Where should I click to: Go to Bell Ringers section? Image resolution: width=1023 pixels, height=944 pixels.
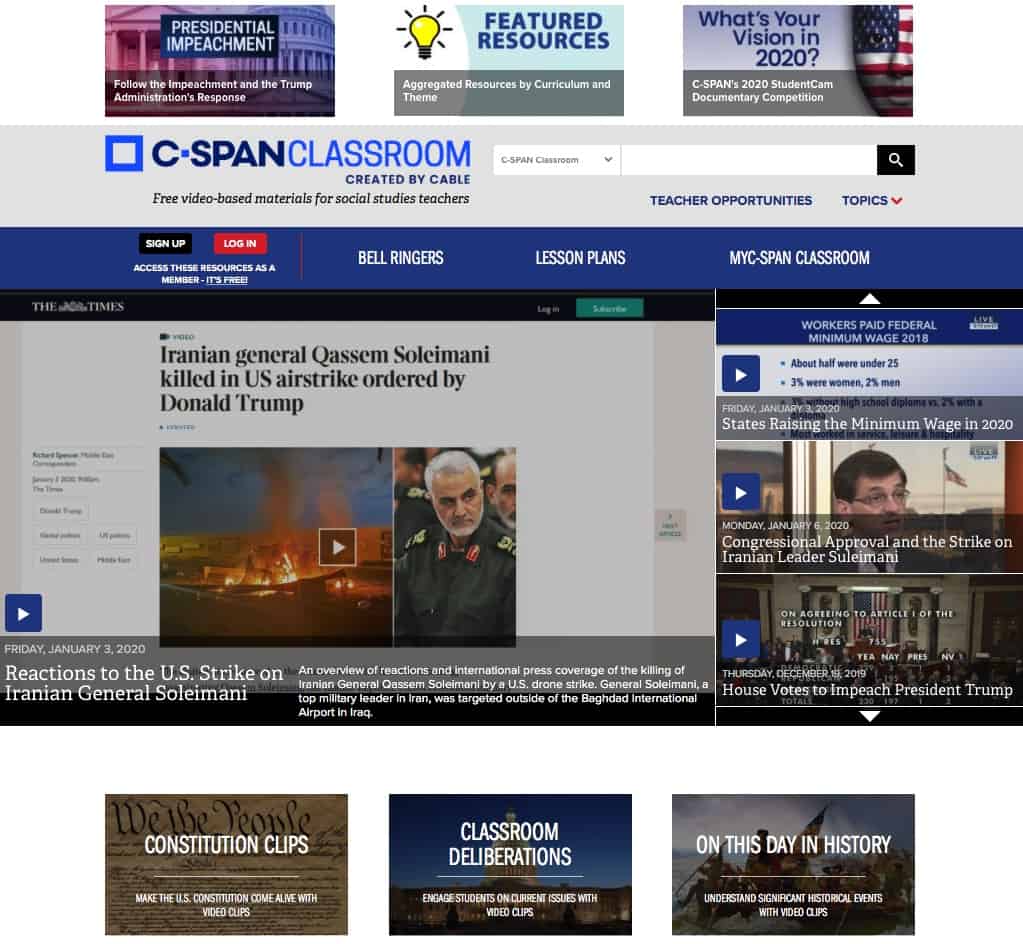point(400,258)
